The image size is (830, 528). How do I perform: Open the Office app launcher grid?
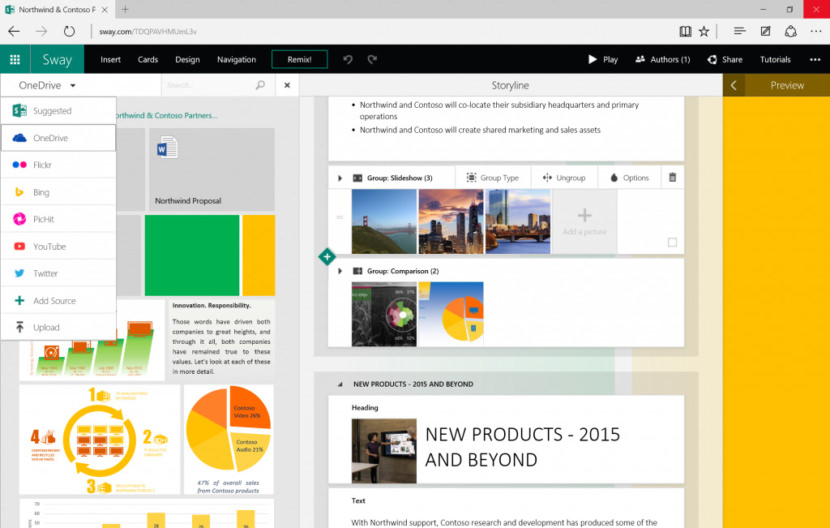pyautogui.click(x=15, y=59)
